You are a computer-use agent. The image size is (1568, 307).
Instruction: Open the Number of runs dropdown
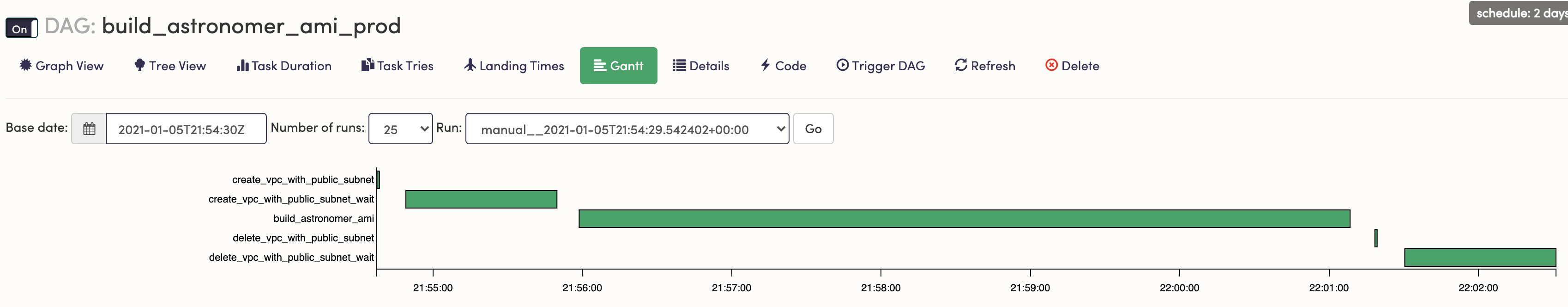(400, 128)
